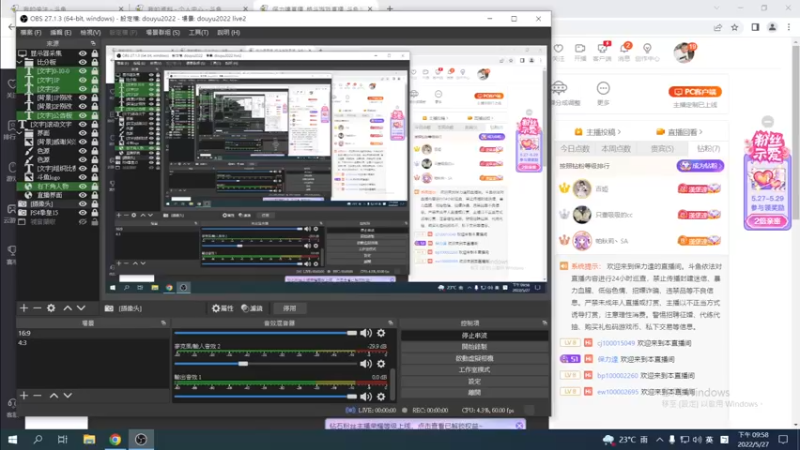Show hidden system tray icons chevron

pos(660,440)
